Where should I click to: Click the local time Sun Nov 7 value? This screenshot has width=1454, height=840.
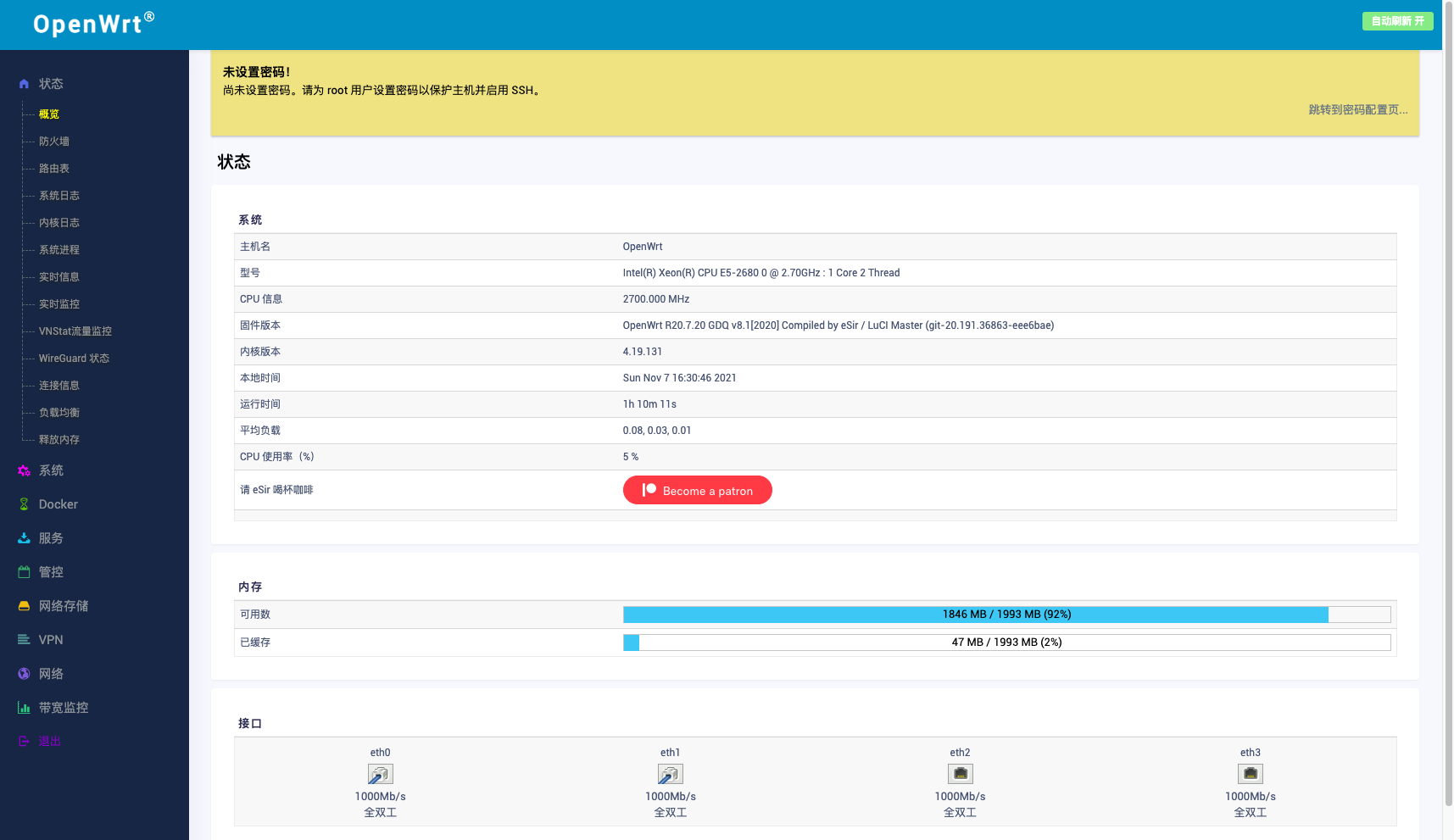[x=680, y=378]
